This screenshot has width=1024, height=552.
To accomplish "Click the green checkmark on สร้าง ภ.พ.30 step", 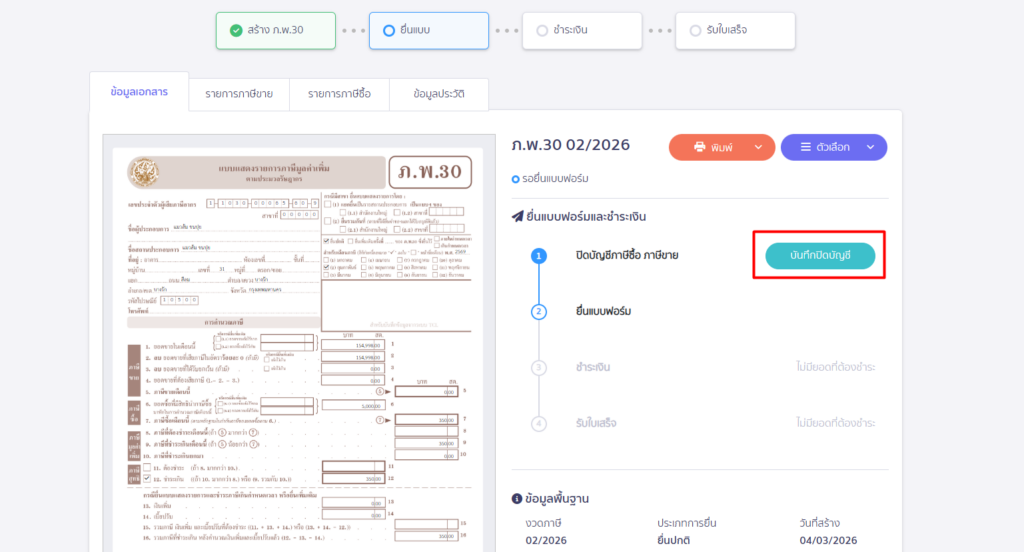I will coord(235,31).
